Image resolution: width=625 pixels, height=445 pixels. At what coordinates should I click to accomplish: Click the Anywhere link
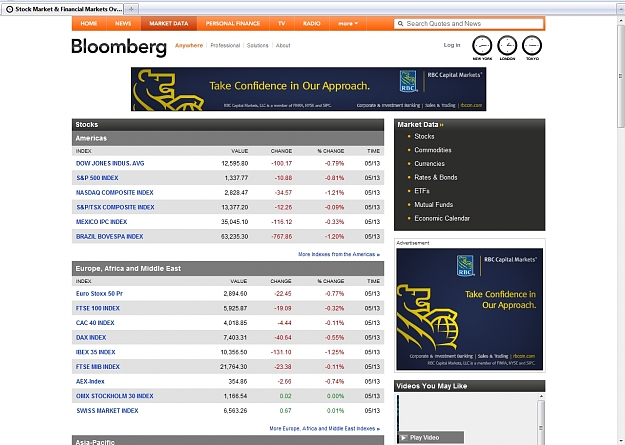(189, 45)
